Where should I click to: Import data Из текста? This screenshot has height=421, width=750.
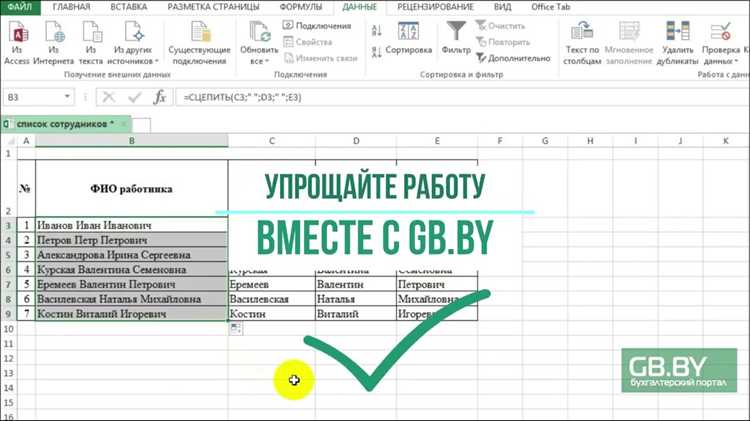(x=91, y=43)
